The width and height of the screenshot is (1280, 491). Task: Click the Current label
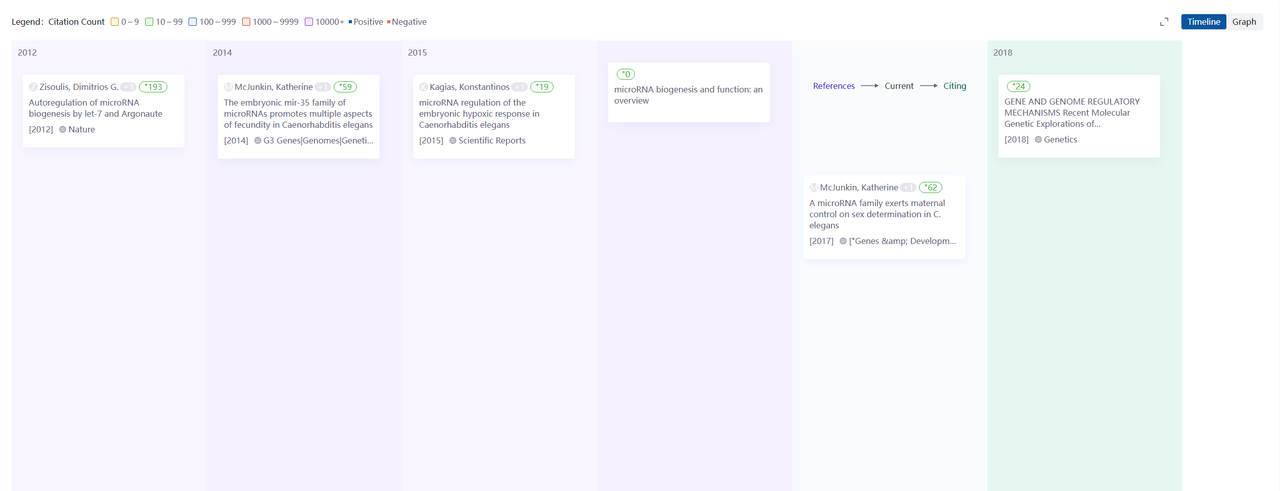pyautogui.click(x=899, y=86)
